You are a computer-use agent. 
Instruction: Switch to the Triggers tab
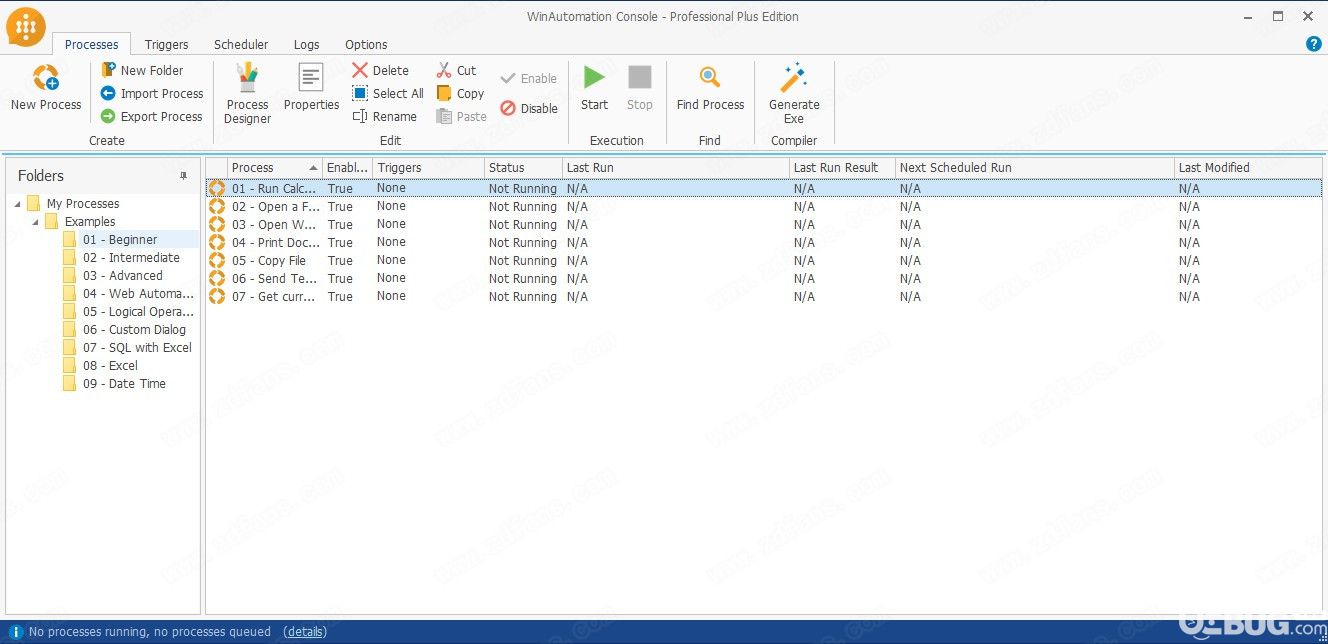tap(167, 44)
